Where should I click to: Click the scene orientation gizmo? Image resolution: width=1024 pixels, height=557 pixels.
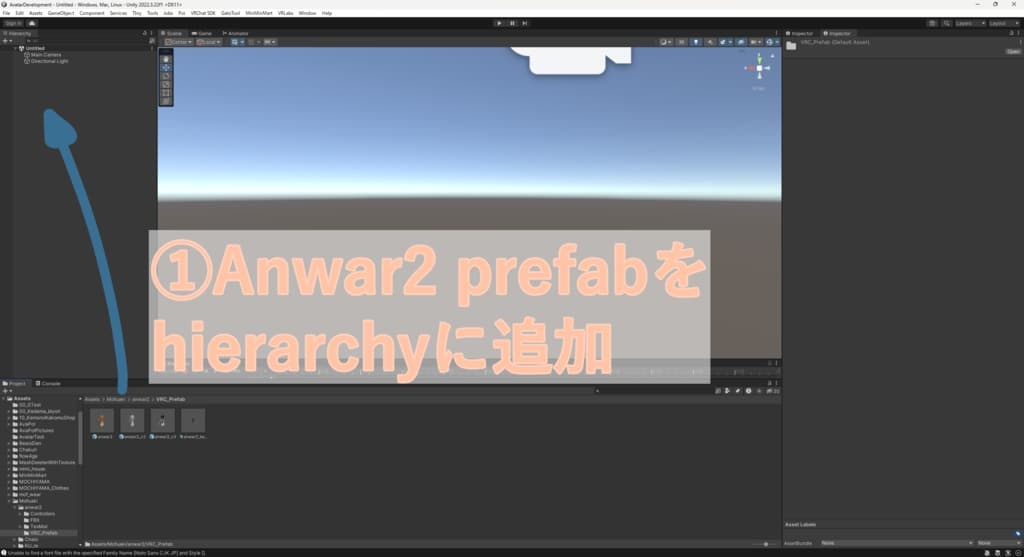click(x=759, y=68)
